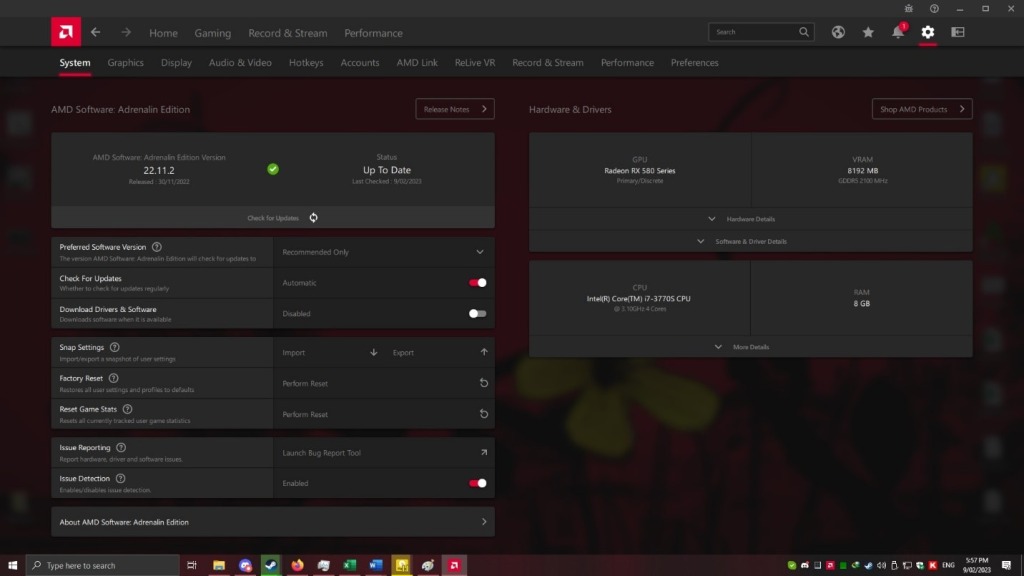This screenshot has width=1024, height=576.
Task: Expand Software & Driver Details section
Action: (750, 241)
